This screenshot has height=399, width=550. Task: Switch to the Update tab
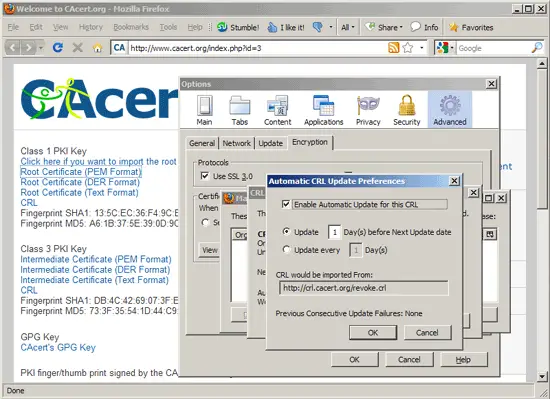tap(270, 143)
